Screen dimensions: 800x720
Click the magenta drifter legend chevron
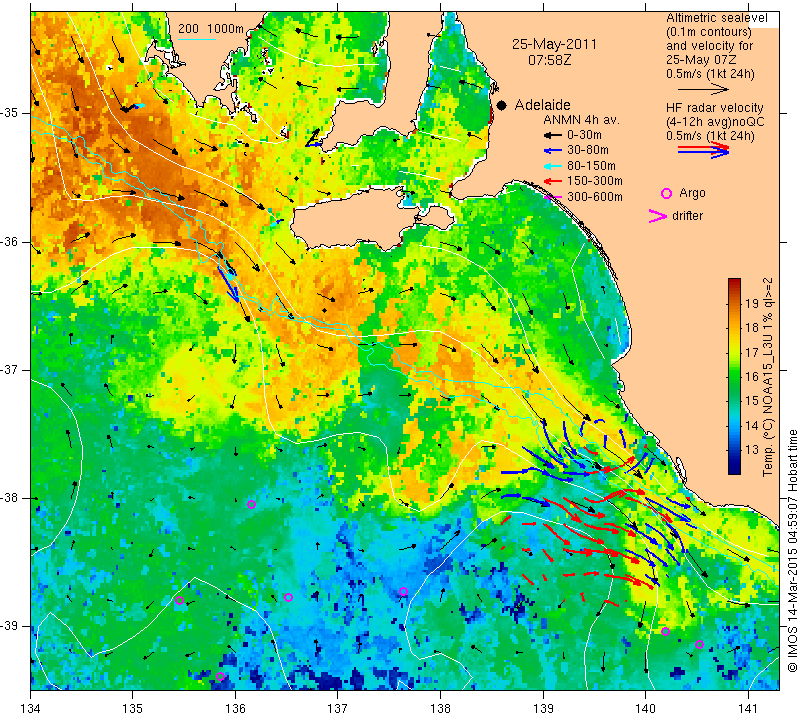658,216
